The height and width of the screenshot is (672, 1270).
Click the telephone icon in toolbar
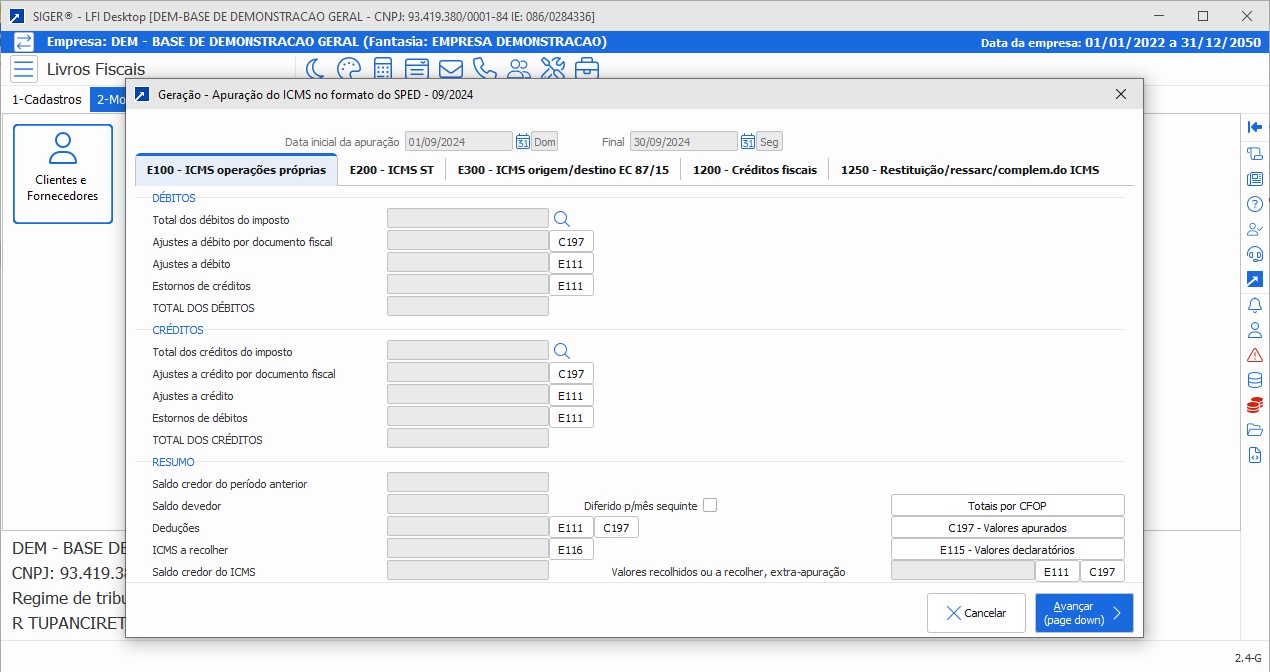pyautogui.click(x=484, y=69)
